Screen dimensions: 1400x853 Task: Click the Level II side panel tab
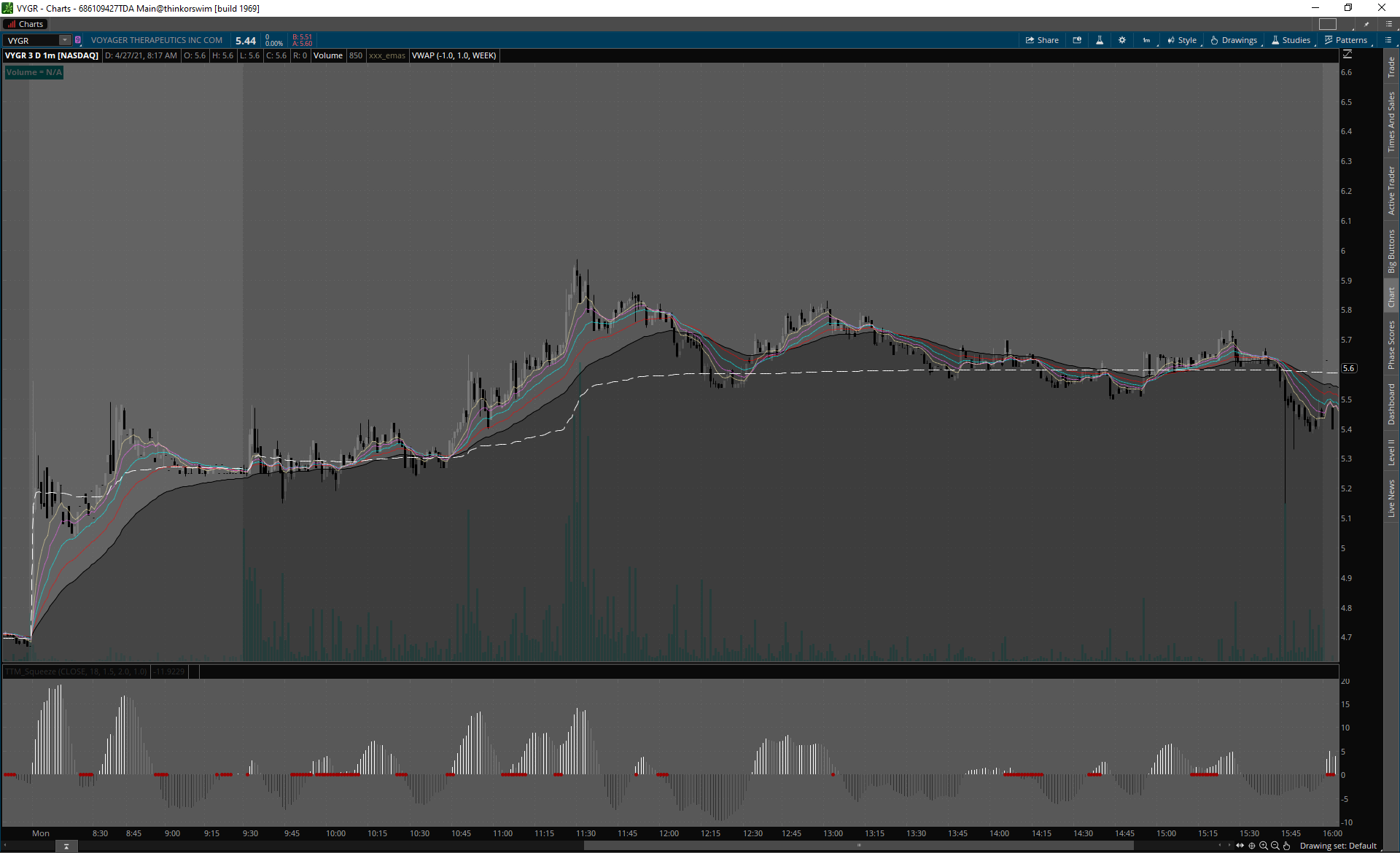pyautogui.click(x=1391, y=452)
